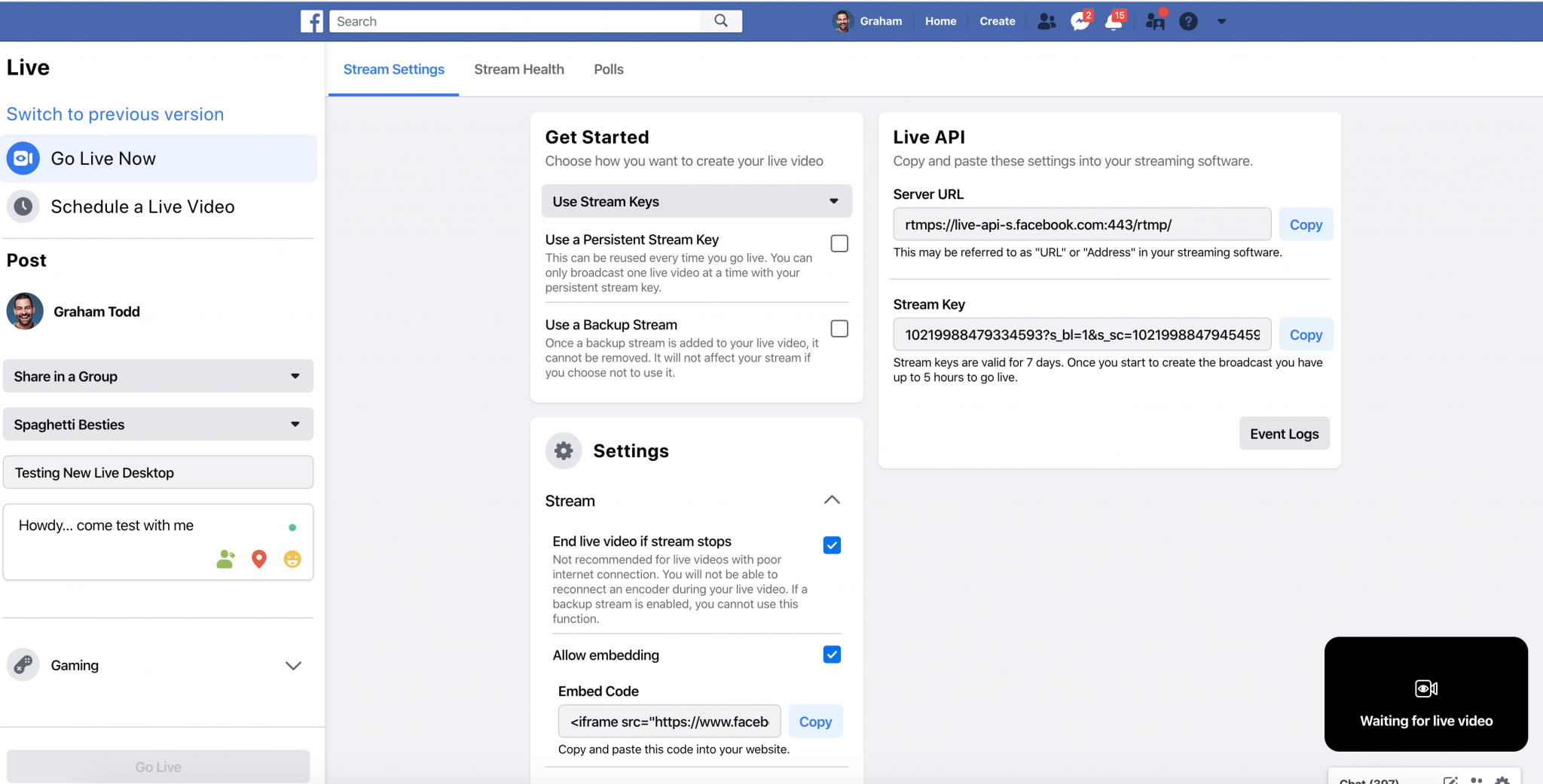Open the Polls tab

[x=608, y=69]
